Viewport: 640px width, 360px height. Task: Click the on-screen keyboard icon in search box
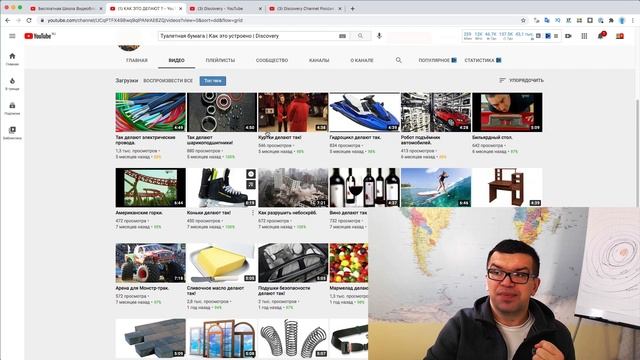tap(342, 36)
